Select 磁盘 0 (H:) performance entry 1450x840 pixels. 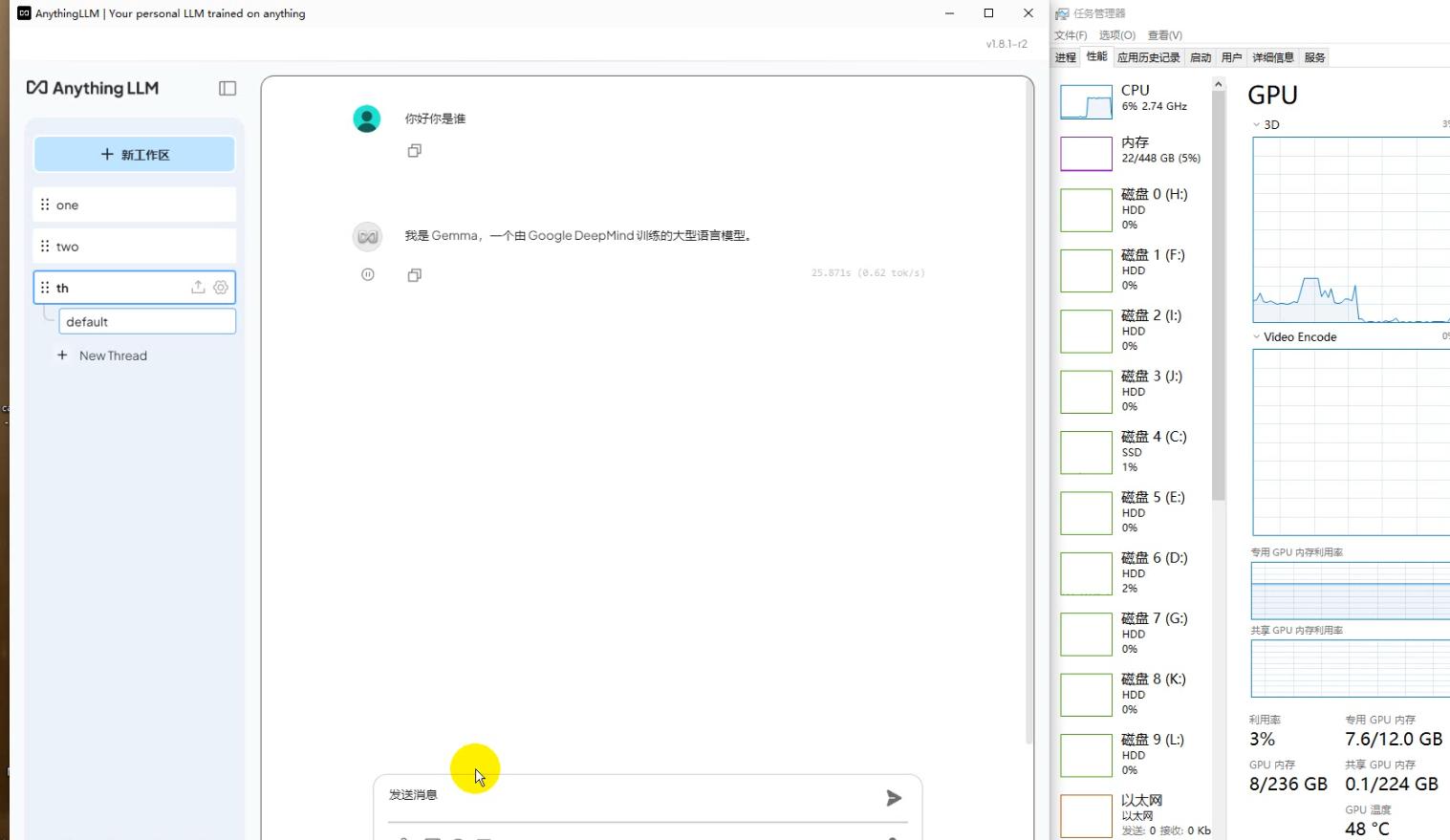tap(1133, 209)
